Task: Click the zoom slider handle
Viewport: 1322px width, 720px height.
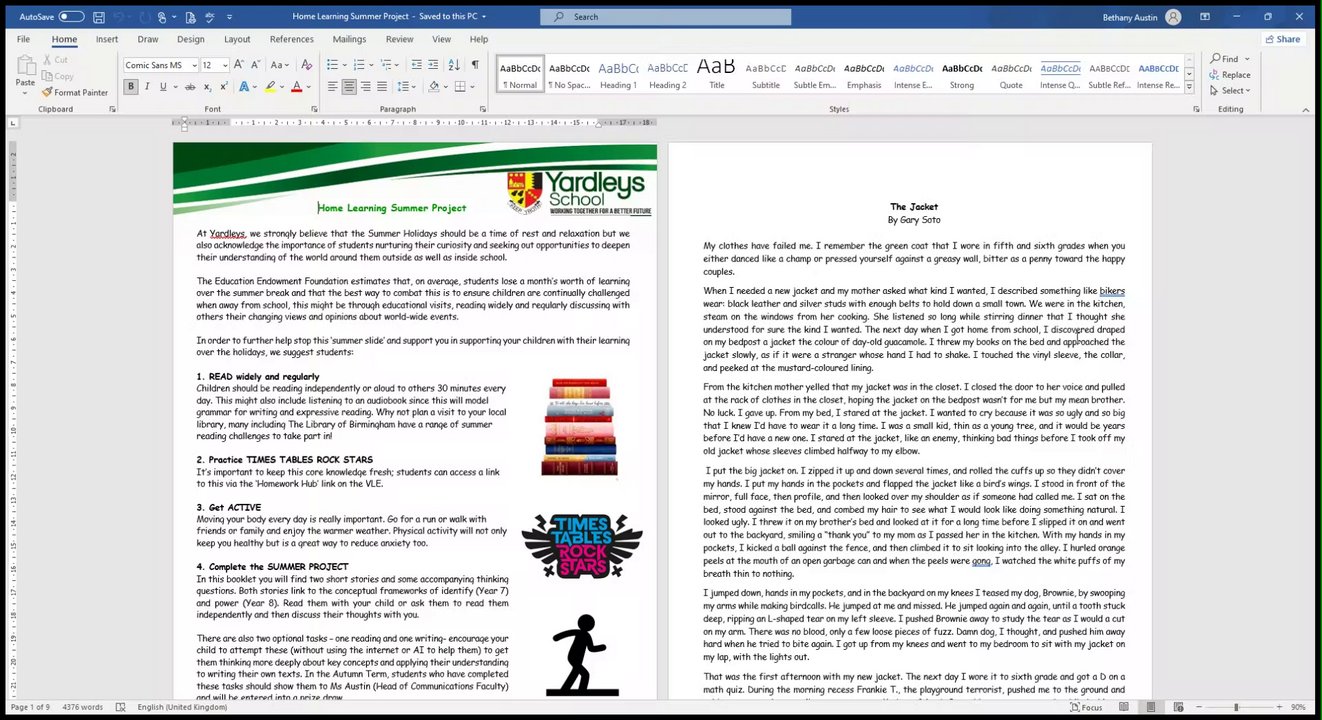Action: pos(1236,707)
